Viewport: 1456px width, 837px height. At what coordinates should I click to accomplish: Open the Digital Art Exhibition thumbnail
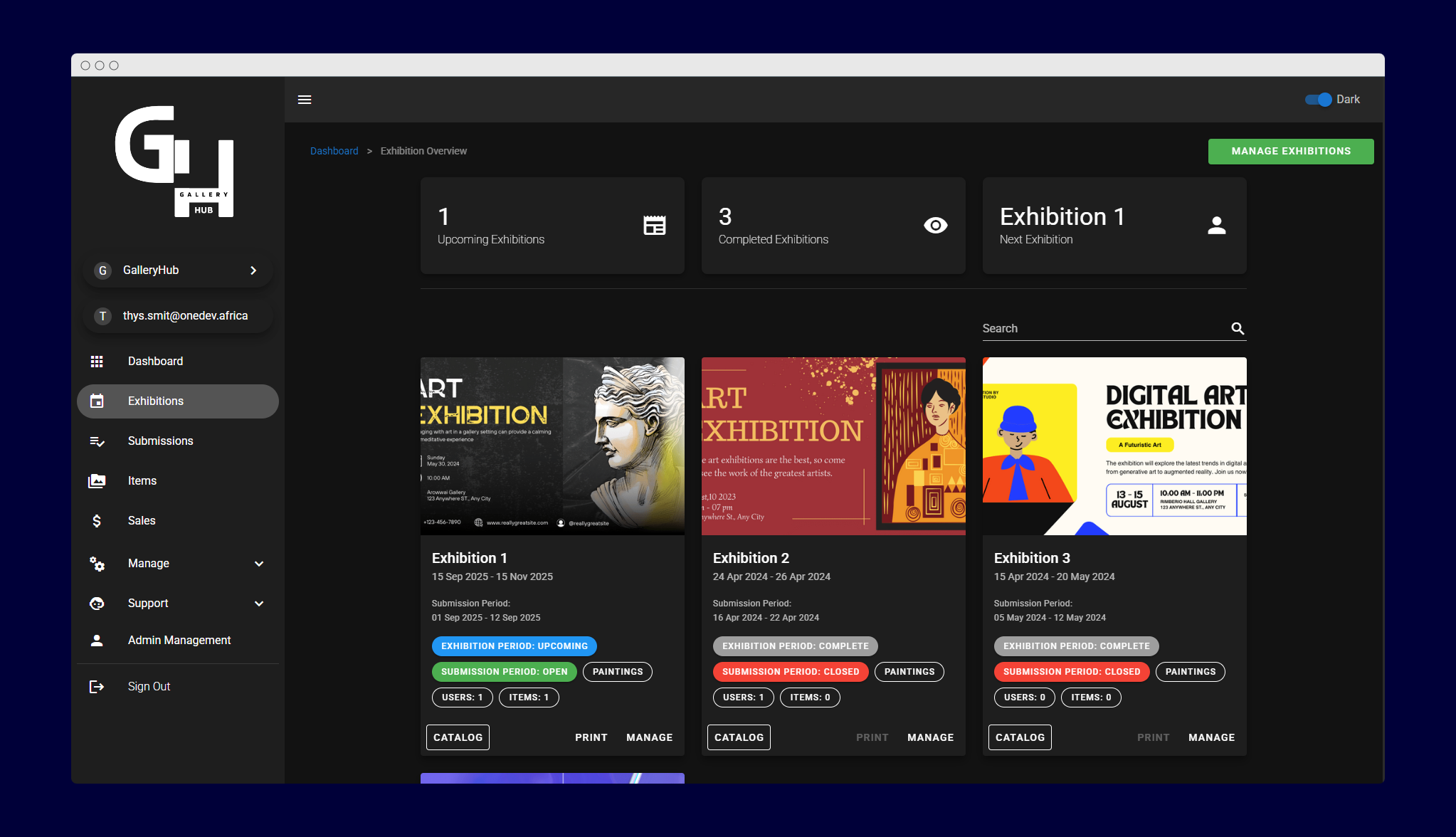coord(1114,446)
